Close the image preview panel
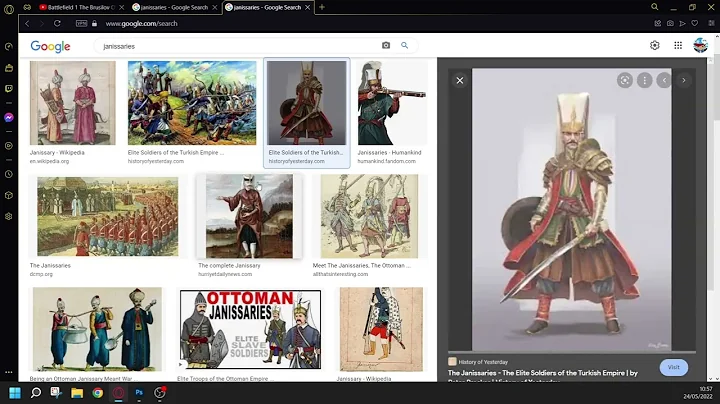The height and width of the screenshot is (404, 720). click(x=460, y=80)
